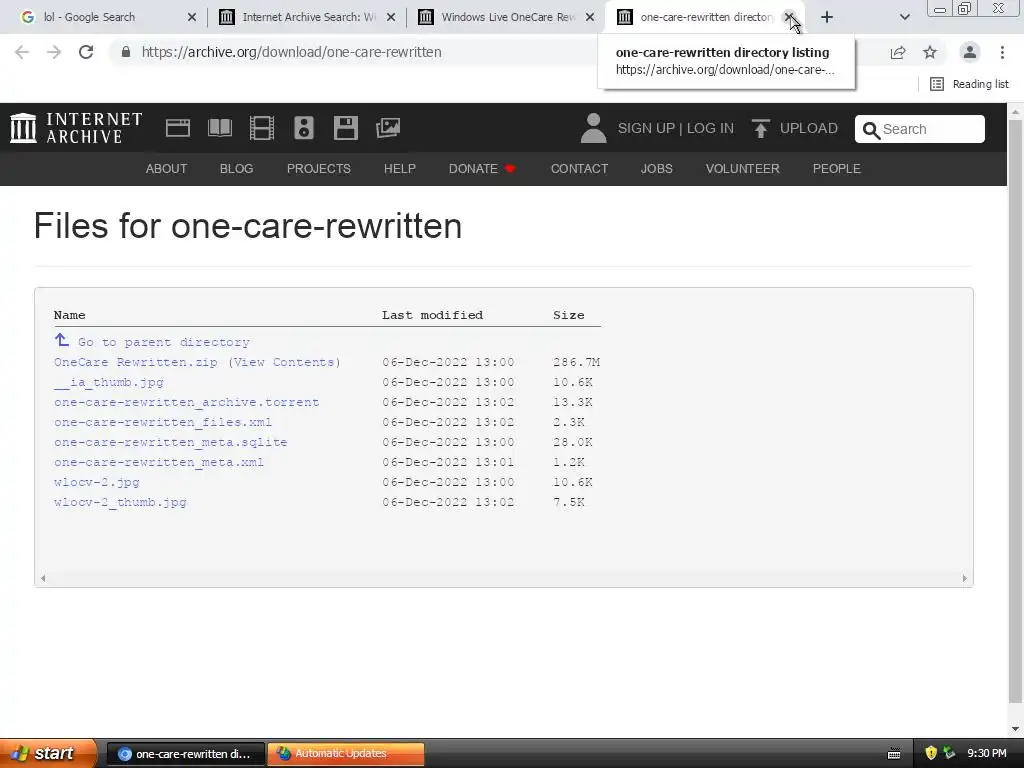Click the browser forward arrow

(x=54, y=52)
